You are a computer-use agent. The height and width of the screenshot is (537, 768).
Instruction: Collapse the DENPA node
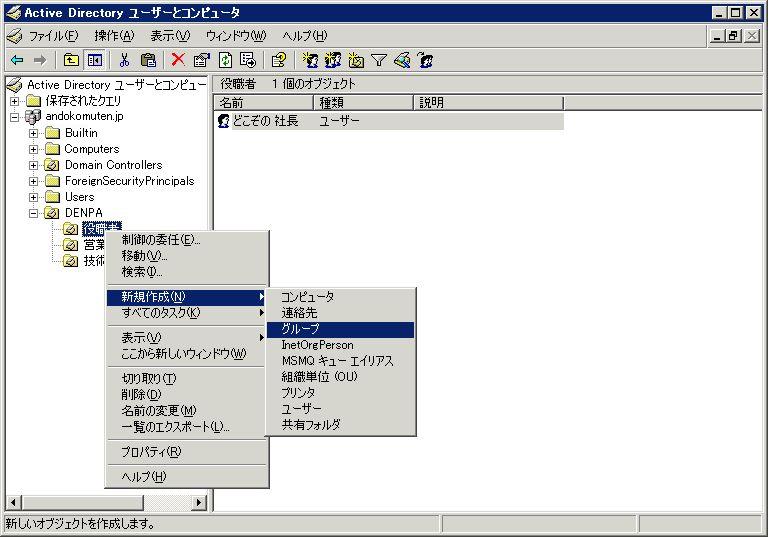tap(33, 213)
